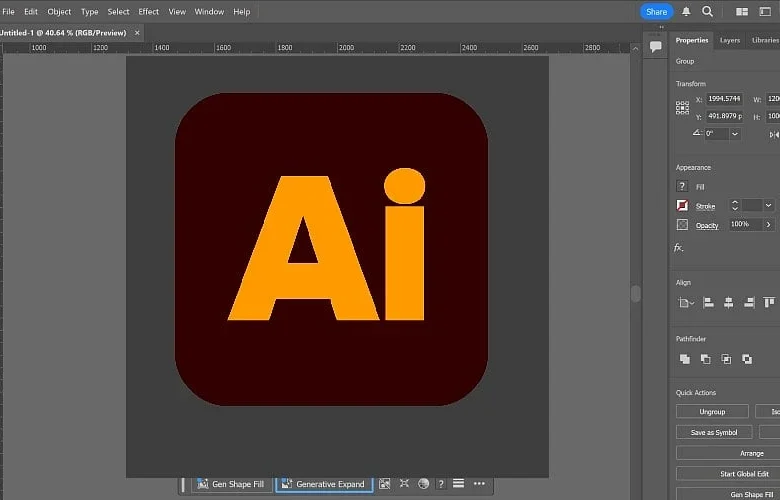Click Horizontal Align Right icon
The width and height of the screenshot is (780, 500).
pos(749,302)
